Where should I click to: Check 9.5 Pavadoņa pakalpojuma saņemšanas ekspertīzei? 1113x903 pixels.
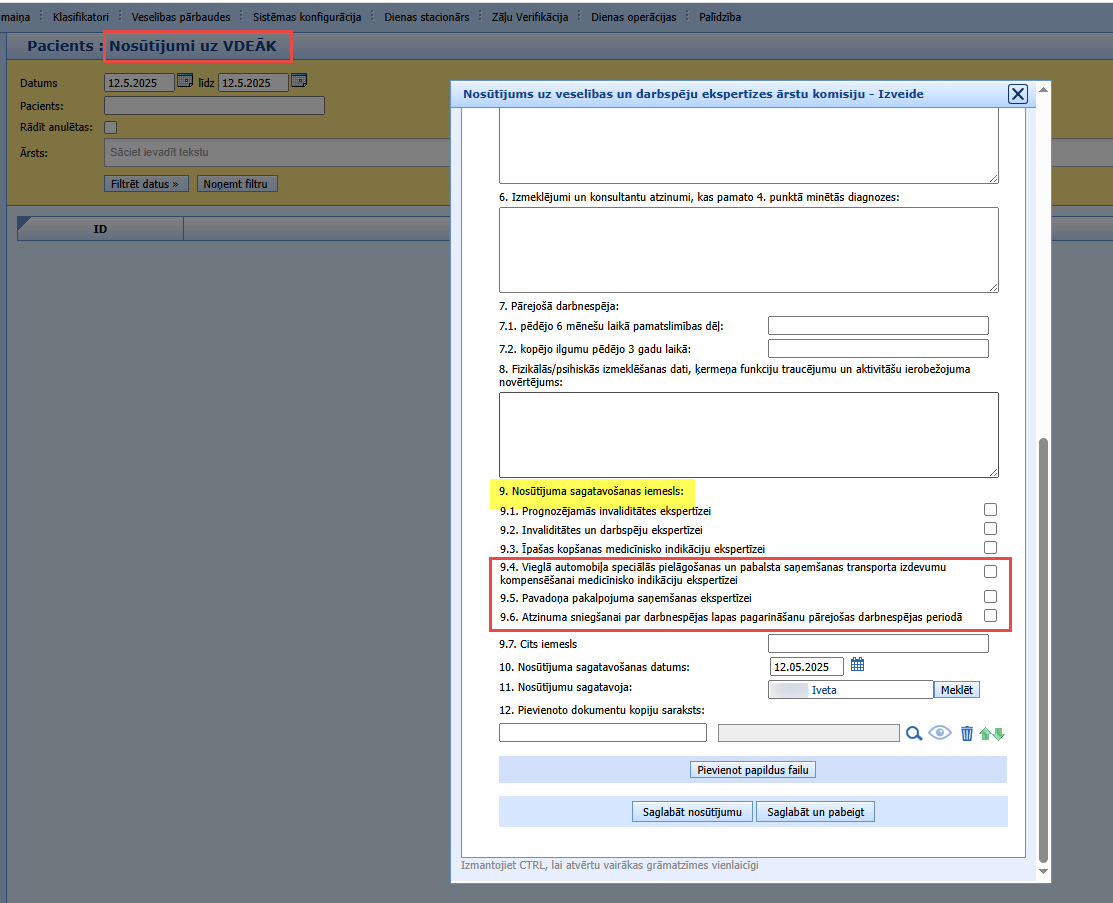[990, 597]
